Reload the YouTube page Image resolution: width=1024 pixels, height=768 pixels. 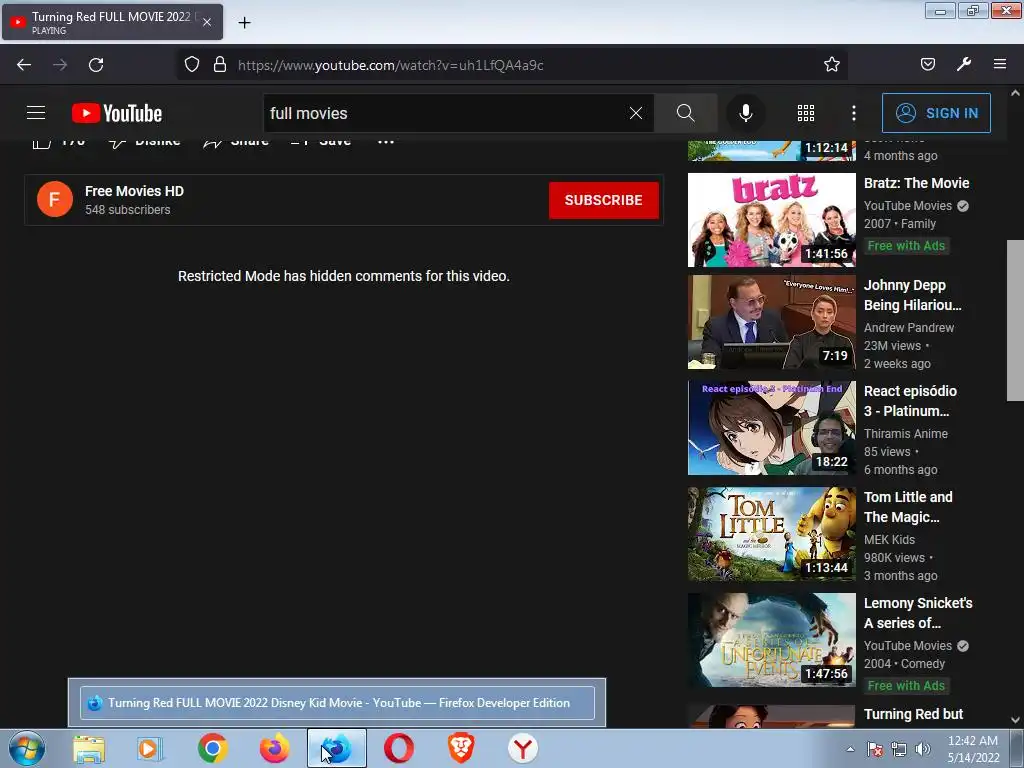pyautogui.click(x=96, y=65)
